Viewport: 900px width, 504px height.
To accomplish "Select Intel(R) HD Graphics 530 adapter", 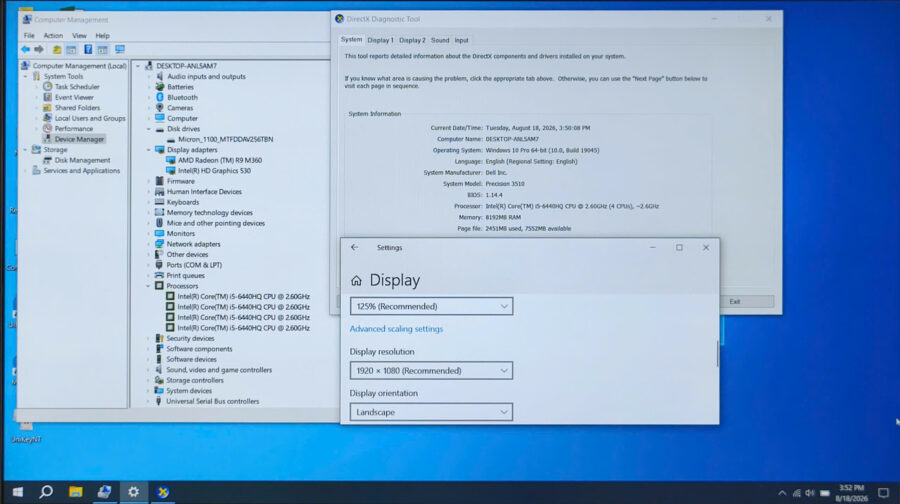I will click(214, 170).
